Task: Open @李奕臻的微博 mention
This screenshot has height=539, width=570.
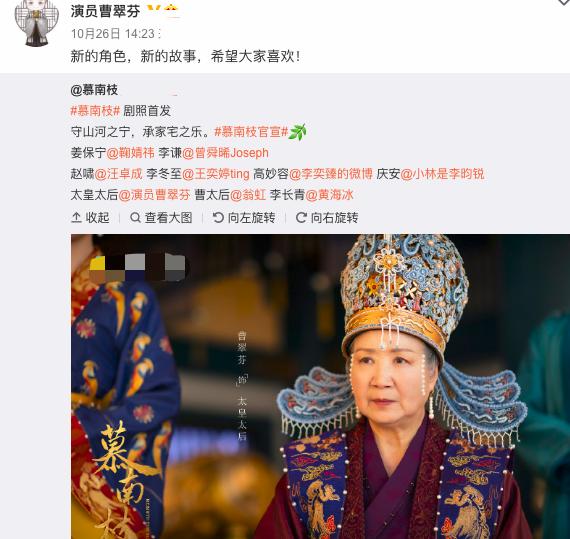Action: (331, 174)
